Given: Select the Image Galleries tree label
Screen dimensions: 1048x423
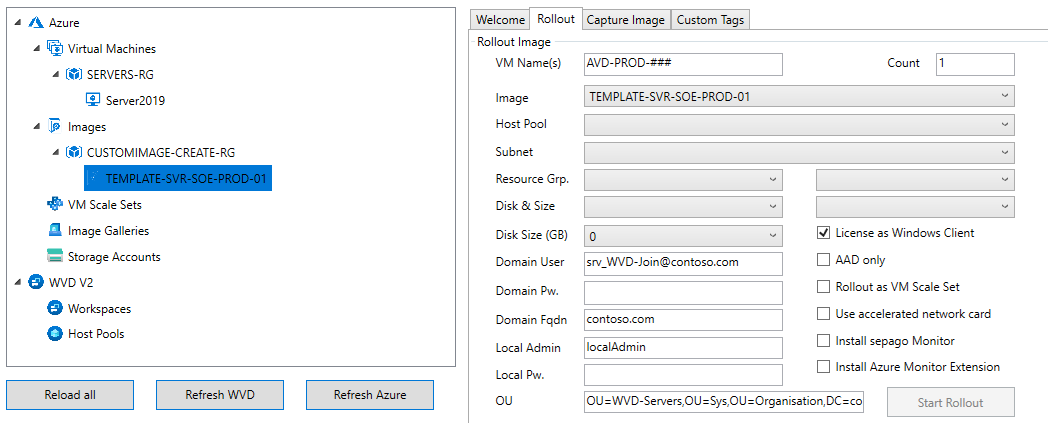Looking at the screenshot, I should 108,231.
